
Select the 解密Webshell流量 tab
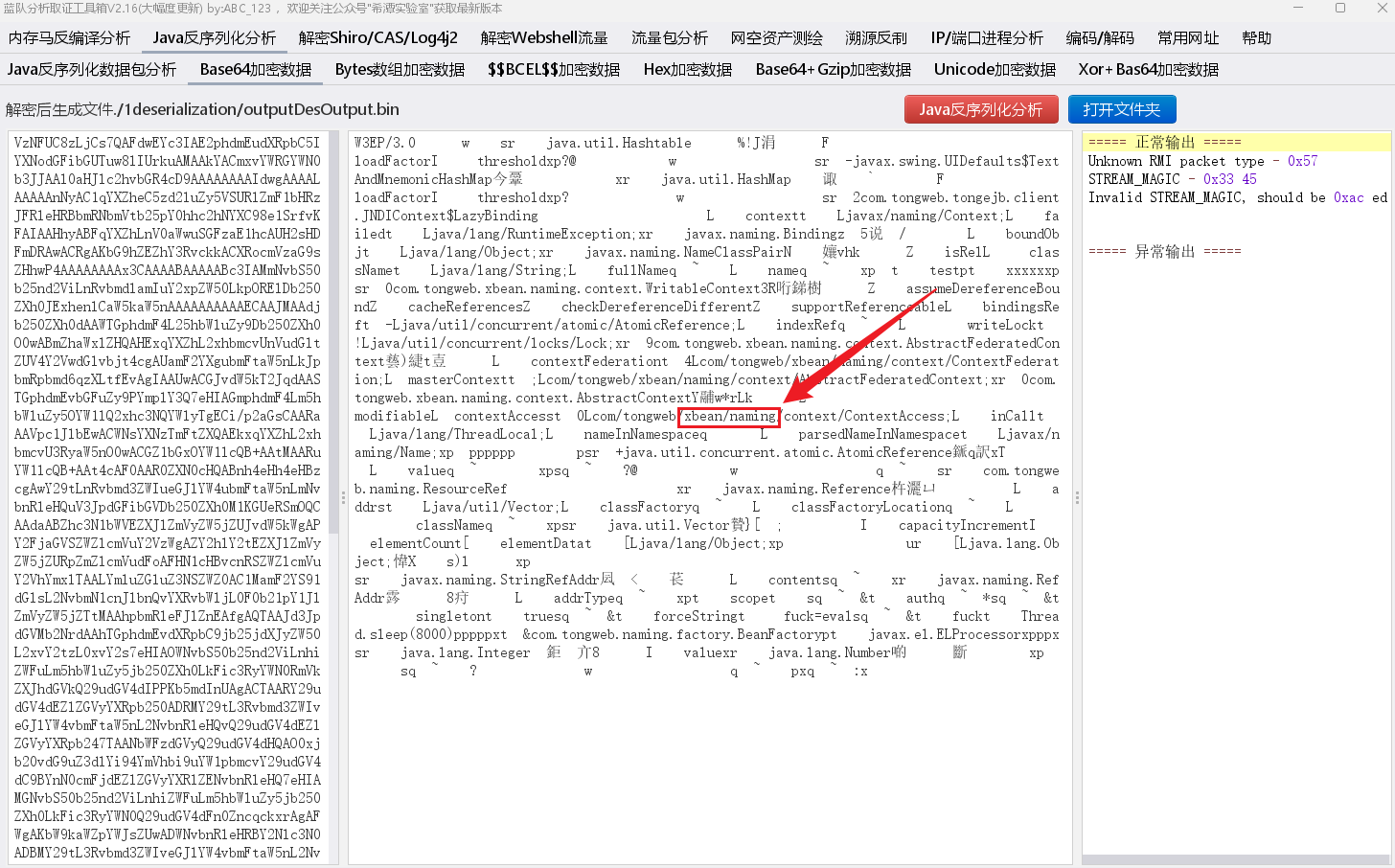pyautogui.click(x=543, y=38)
